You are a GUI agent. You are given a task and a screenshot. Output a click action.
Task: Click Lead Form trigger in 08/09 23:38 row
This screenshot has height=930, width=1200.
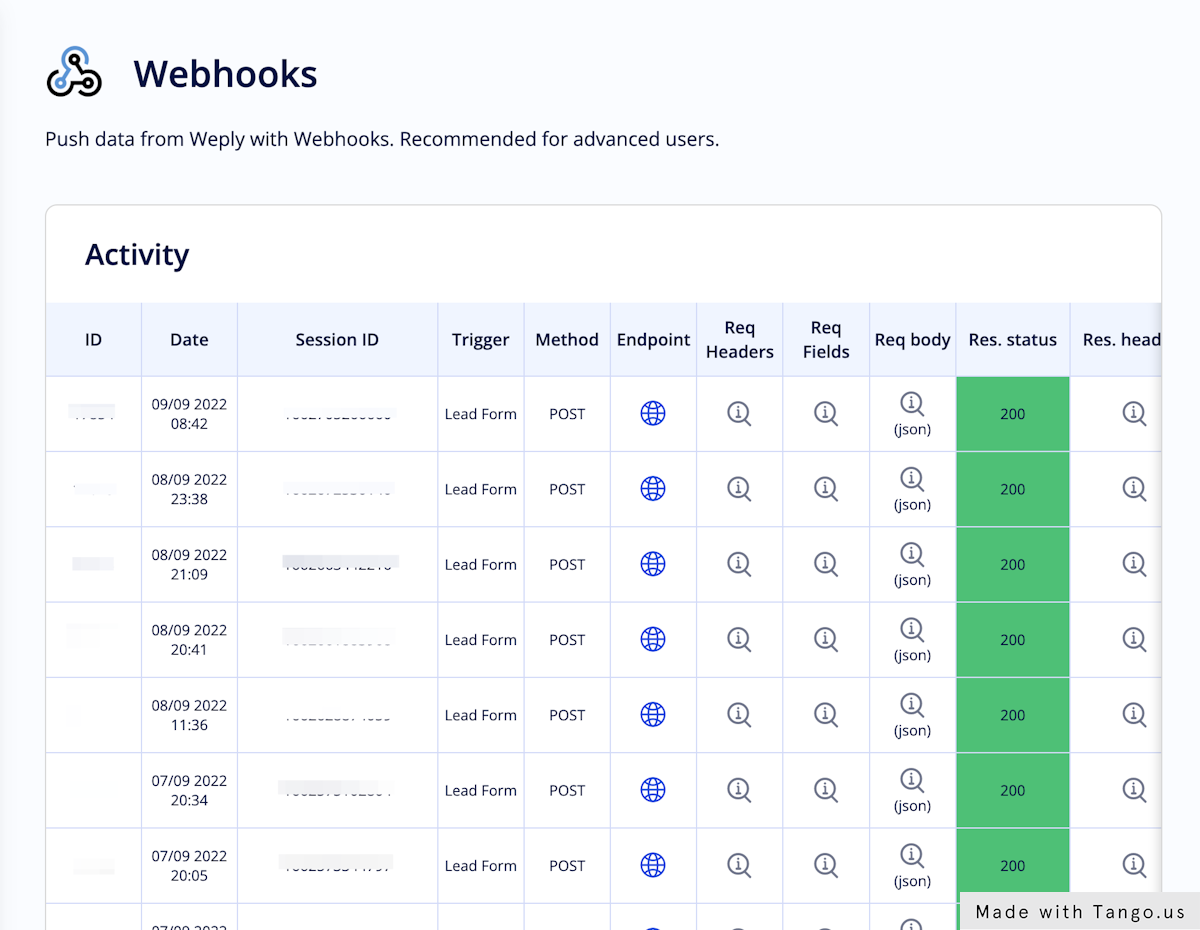point(481,489)
